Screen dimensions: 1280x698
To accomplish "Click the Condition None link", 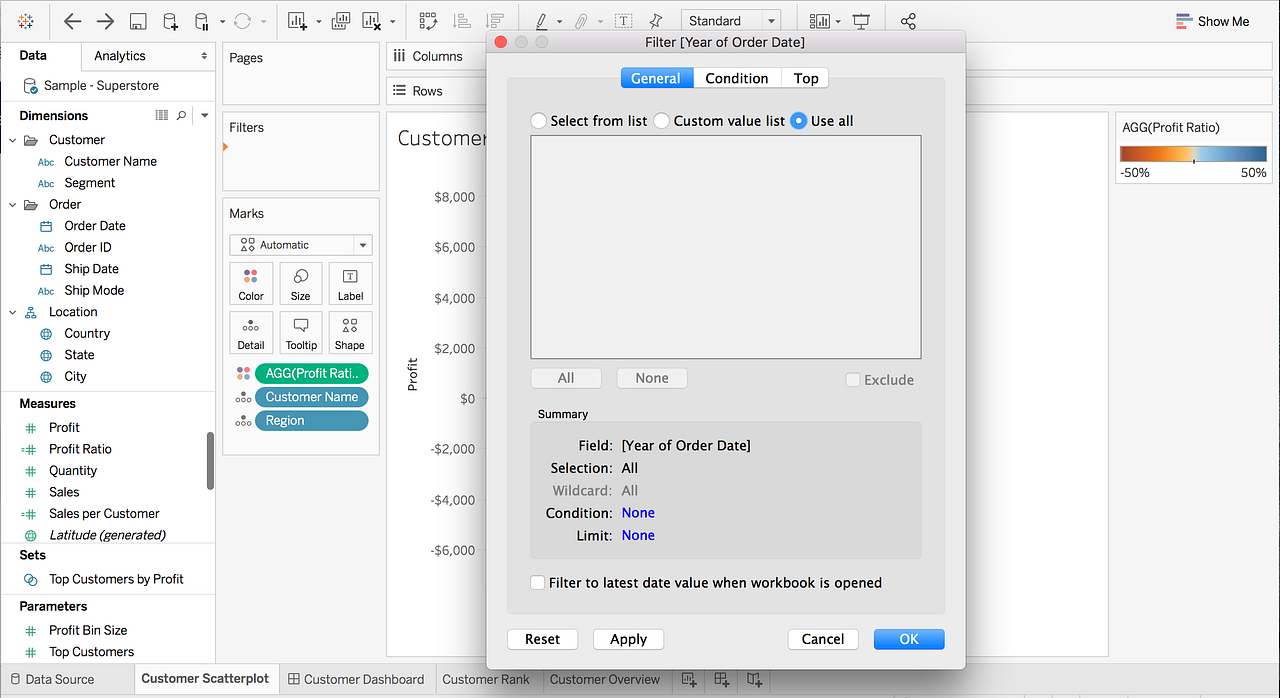I will 638,513.
